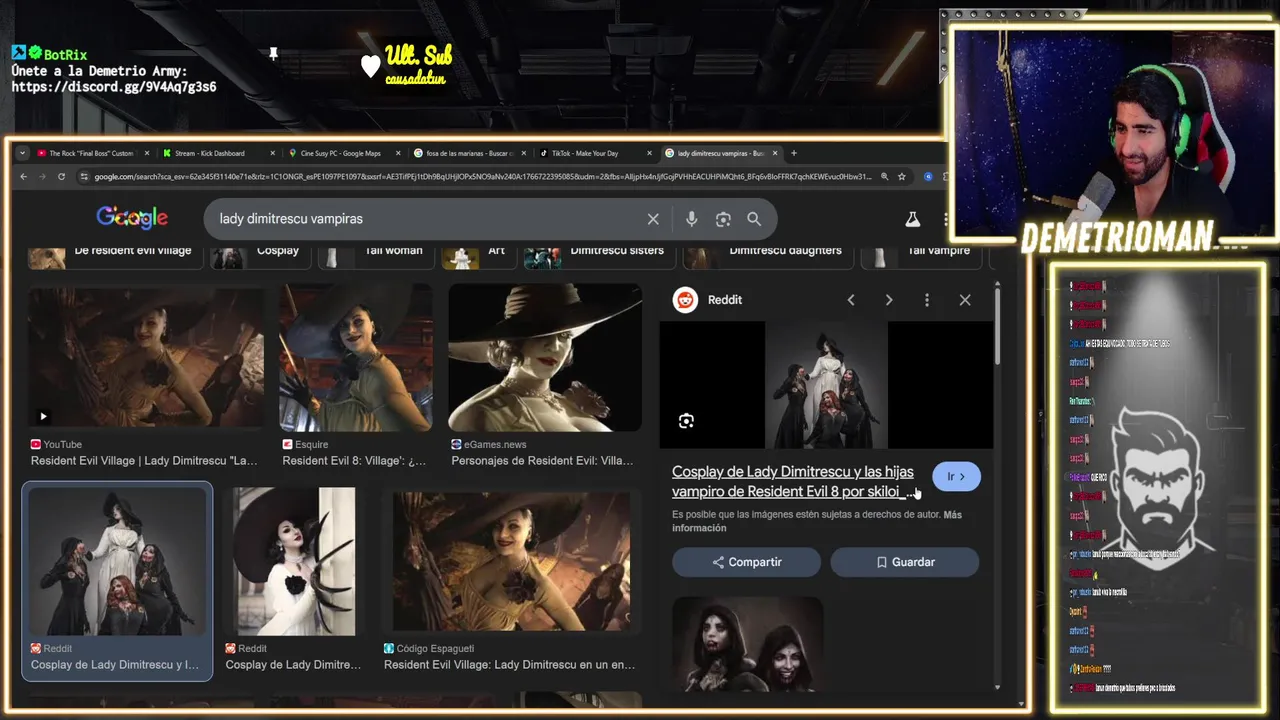Viewport: 1280px width, 720px height.
Task: Search by image with Google Lens
Action: coord(723,219)
